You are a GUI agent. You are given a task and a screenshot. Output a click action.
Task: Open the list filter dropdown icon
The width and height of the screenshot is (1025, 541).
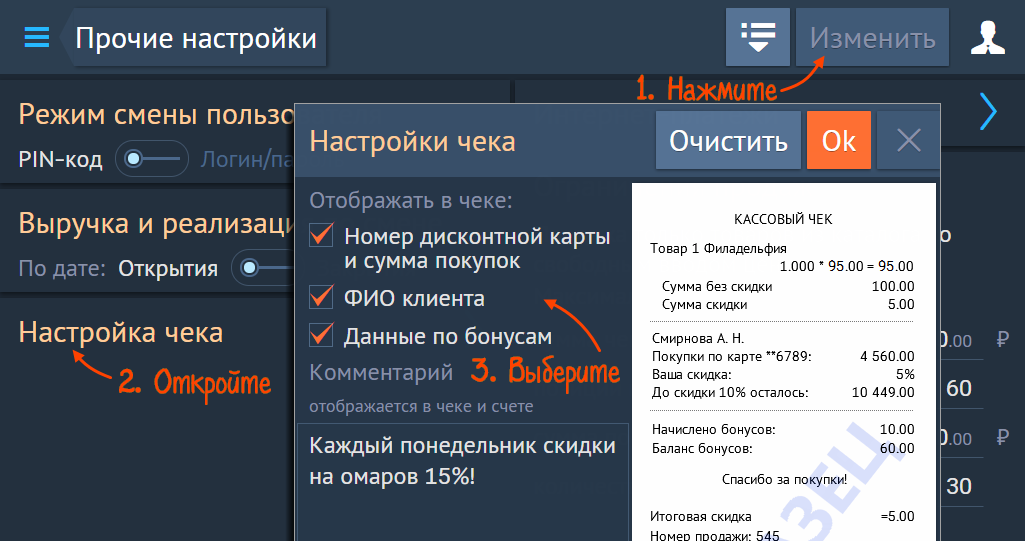(757, 38)
